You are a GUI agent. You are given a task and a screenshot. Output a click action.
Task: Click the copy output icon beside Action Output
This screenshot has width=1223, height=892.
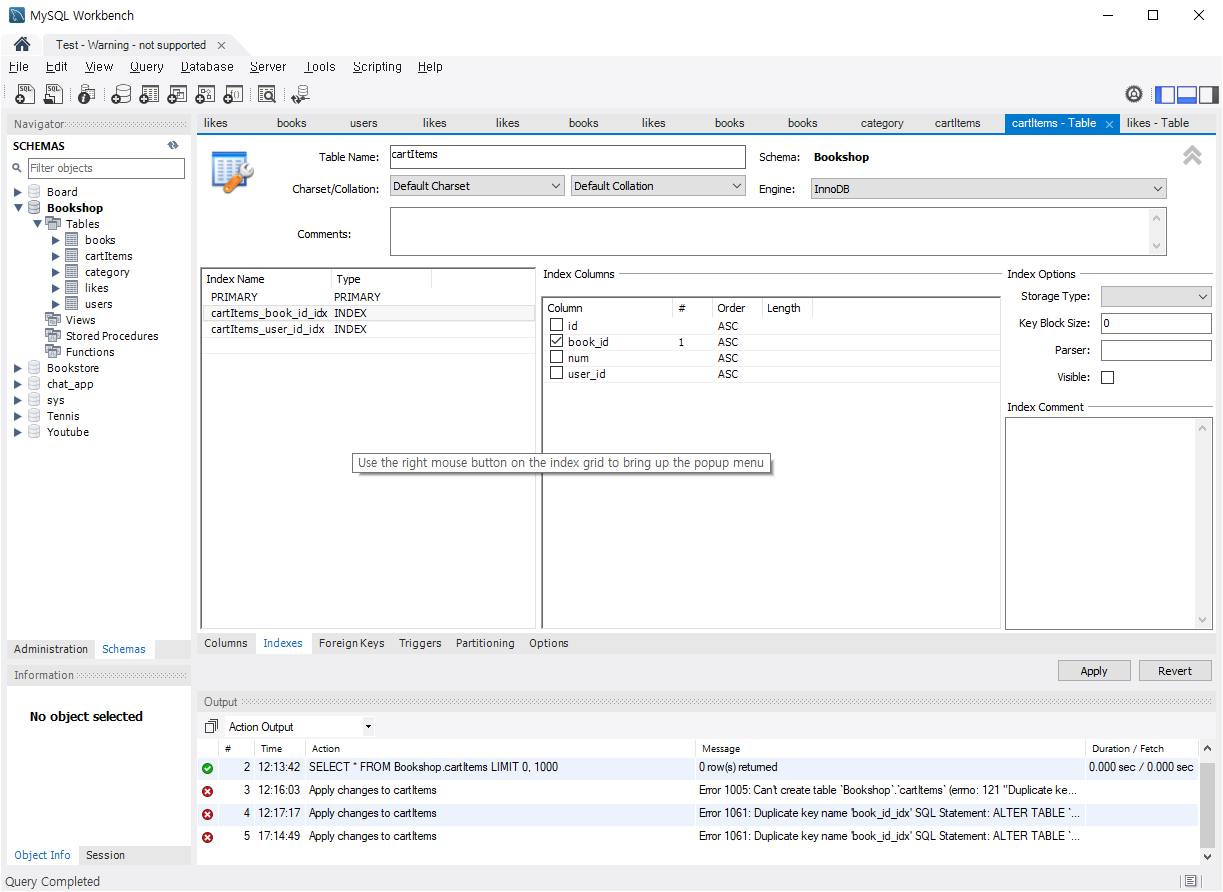[211, 727]
